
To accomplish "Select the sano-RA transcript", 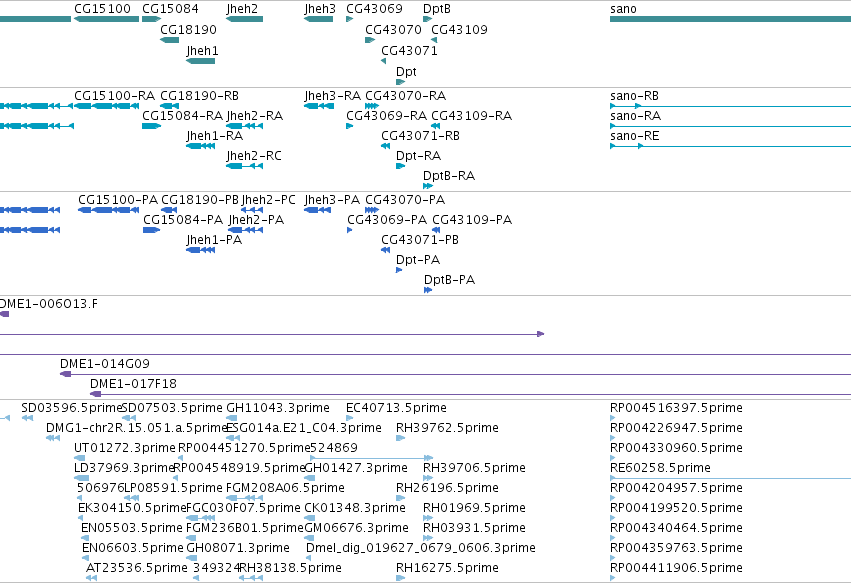I will [731, 126].
